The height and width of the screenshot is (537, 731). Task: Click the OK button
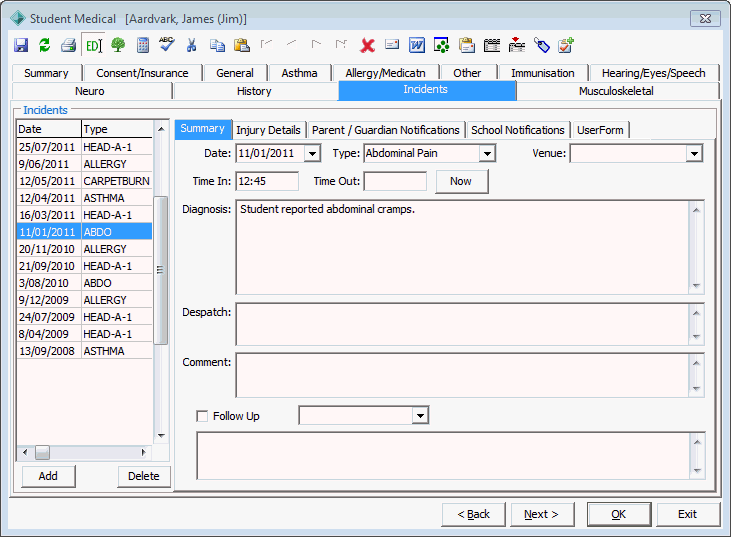pos(619,514)
